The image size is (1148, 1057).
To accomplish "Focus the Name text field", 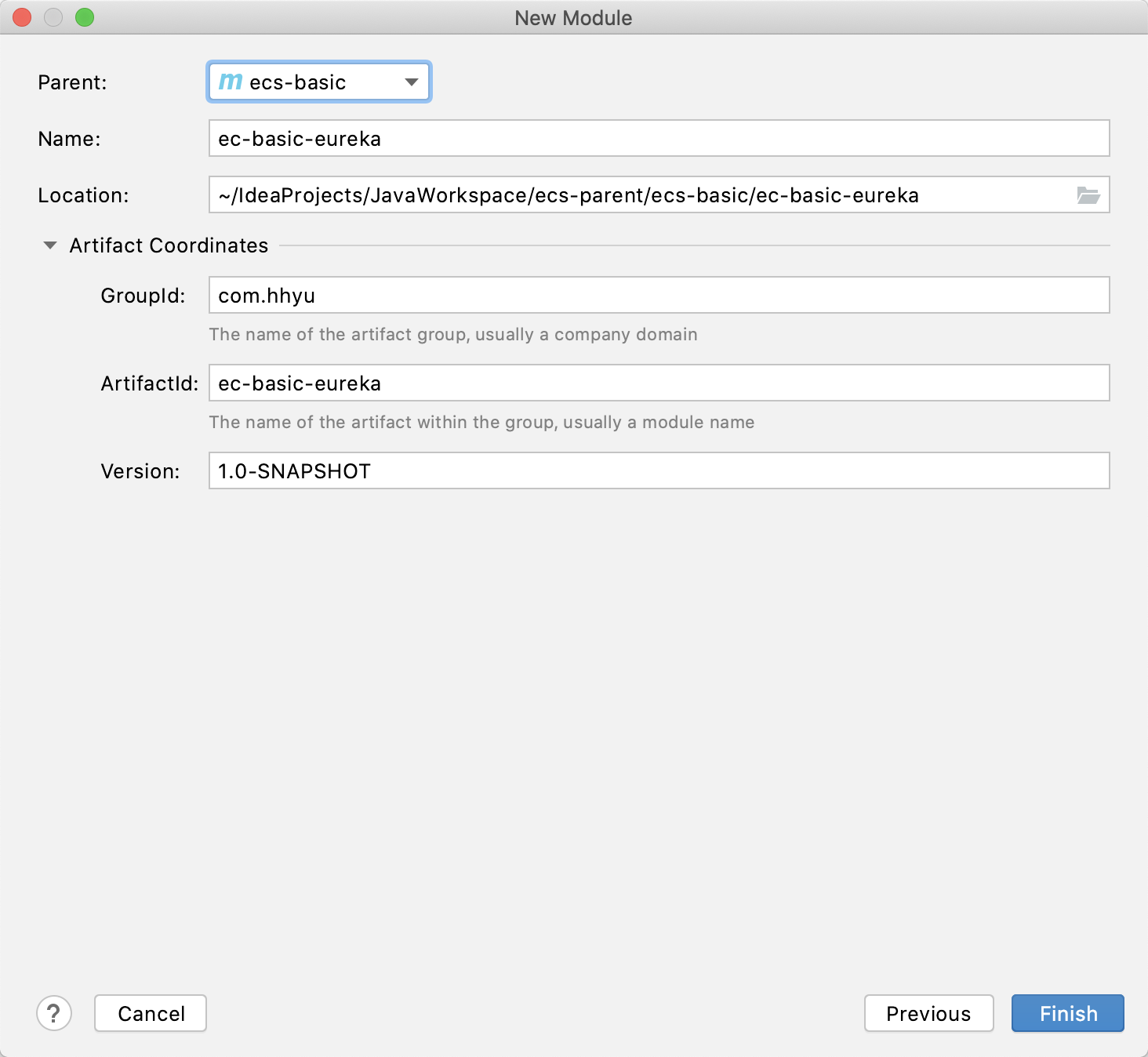I will pyautogui.click(x=659, y=139).
